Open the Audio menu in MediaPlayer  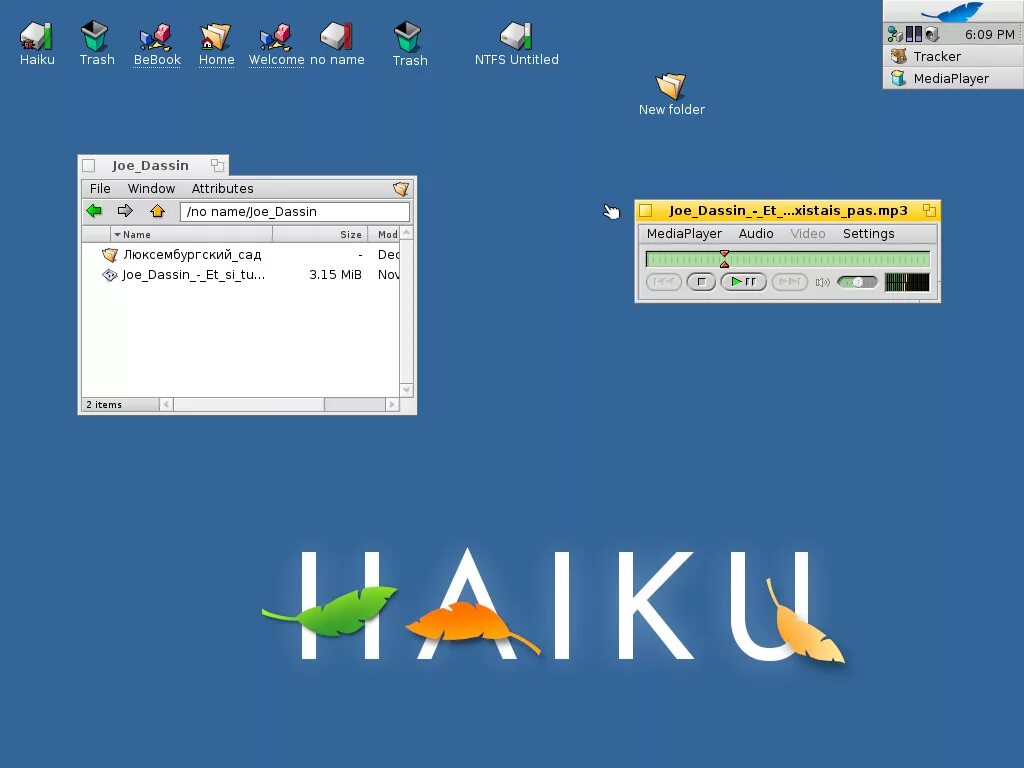(x=756, y=234)
